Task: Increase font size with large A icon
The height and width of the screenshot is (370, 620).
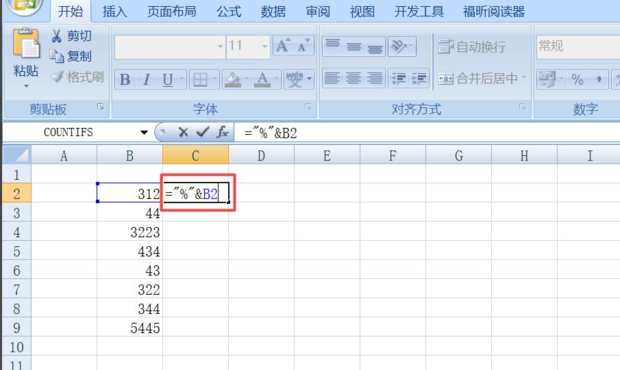Action: pos(283,46)
